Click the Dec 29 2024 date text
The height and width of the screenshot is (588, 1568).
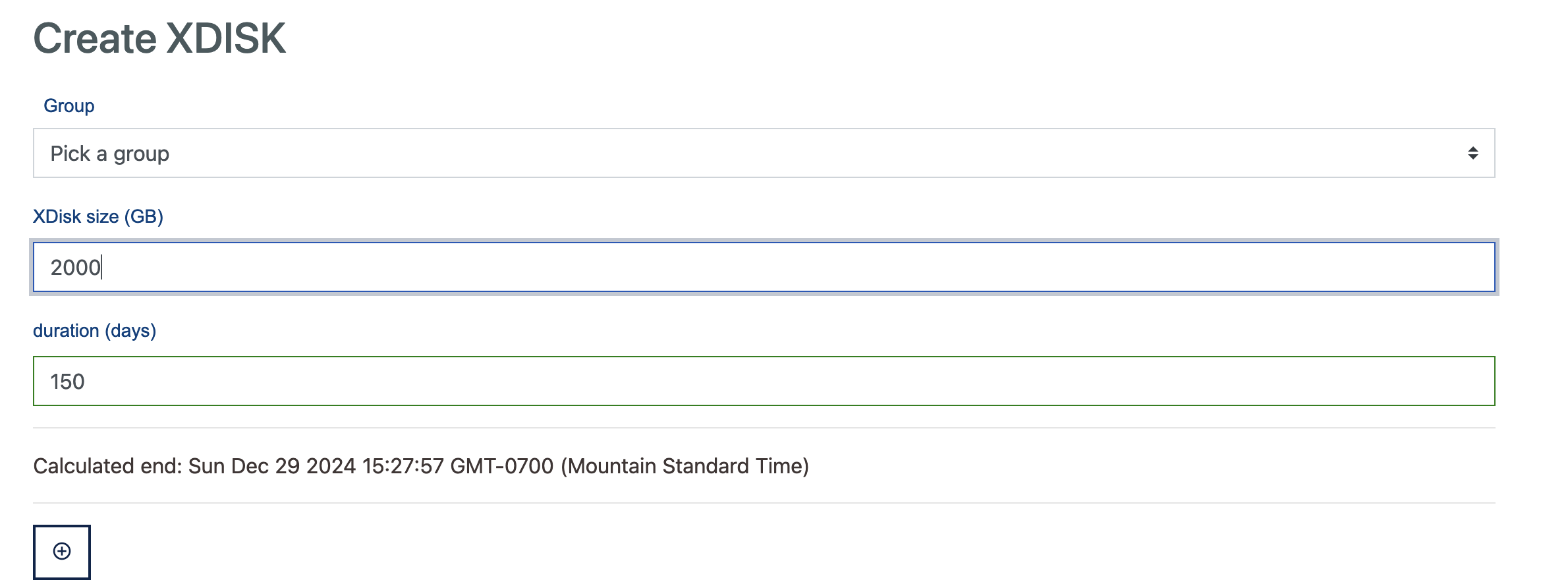(294, 466)
